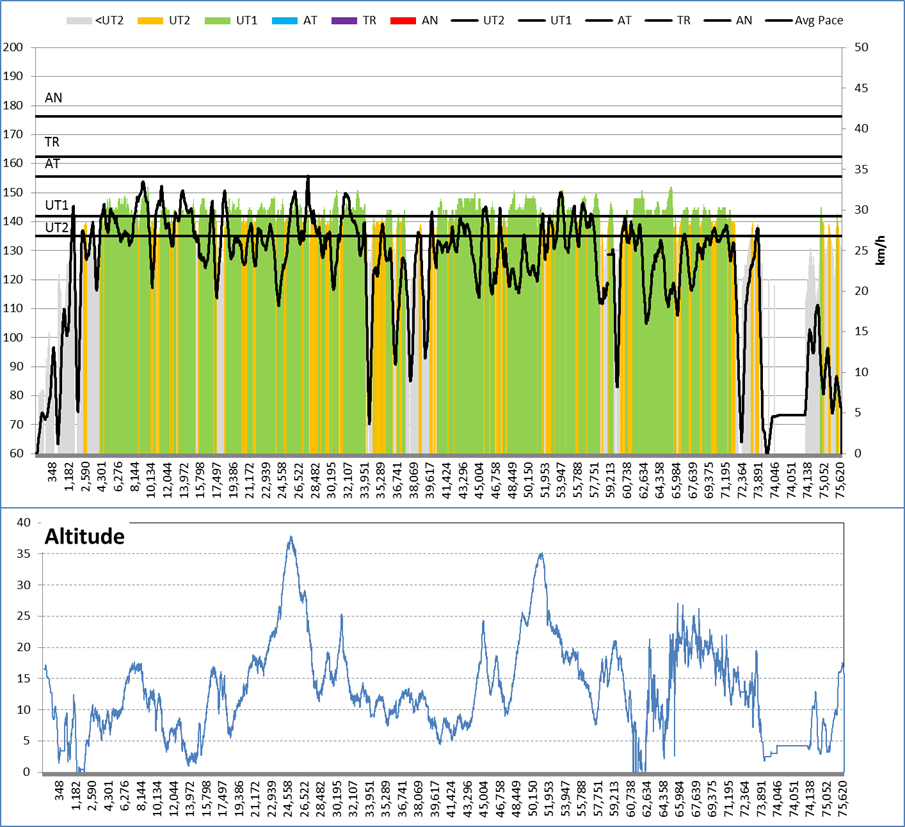This screenshot has height=827, width=905.
Task: Click the gray <UT2 legend swatch
Action: [79, 20]
